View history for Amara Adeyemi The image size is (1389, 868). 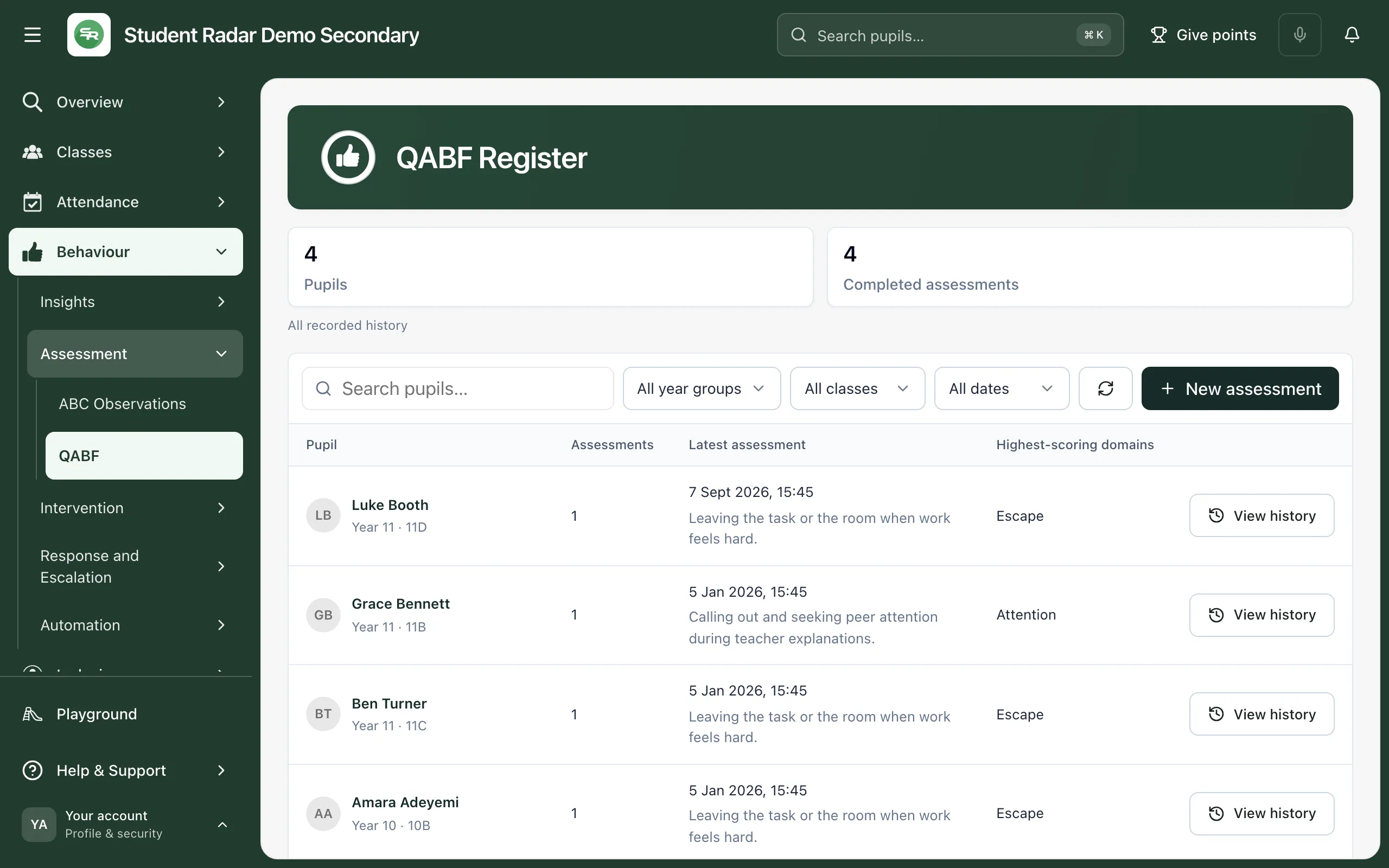(x=1261, y=813)
